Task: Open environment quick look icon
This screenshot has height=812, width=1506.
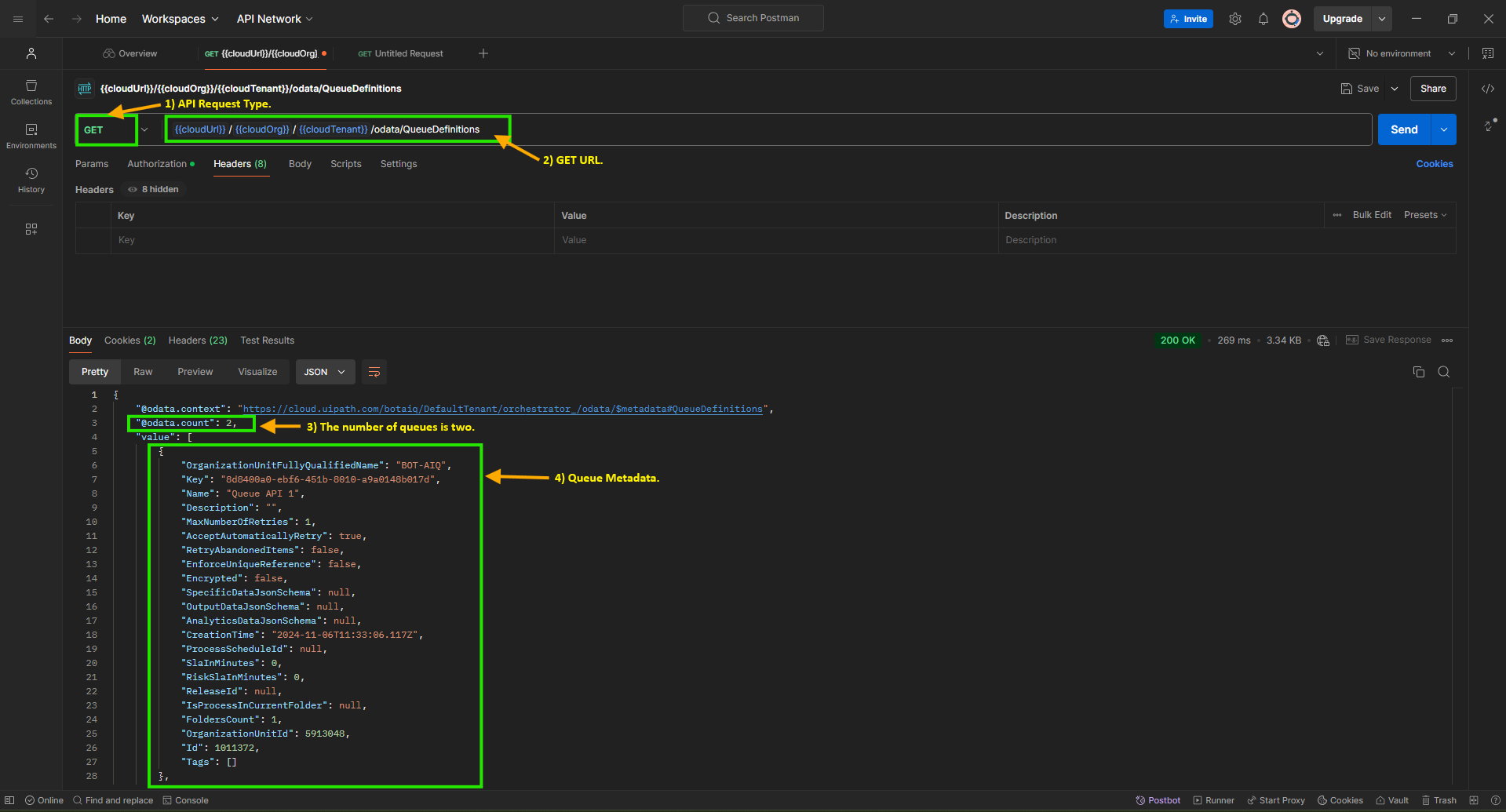Action: [1488, 53]
